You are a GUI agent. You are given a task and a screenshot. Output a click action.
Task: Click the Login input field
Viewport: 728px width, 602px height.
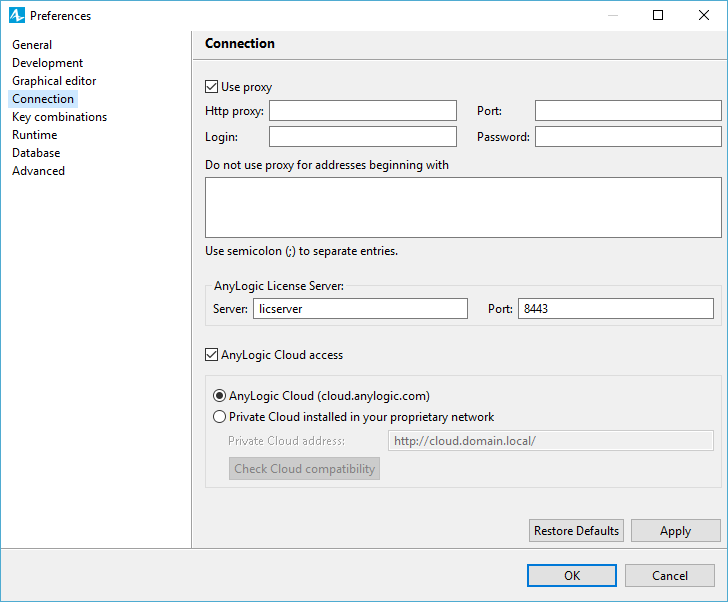point(363,136)
